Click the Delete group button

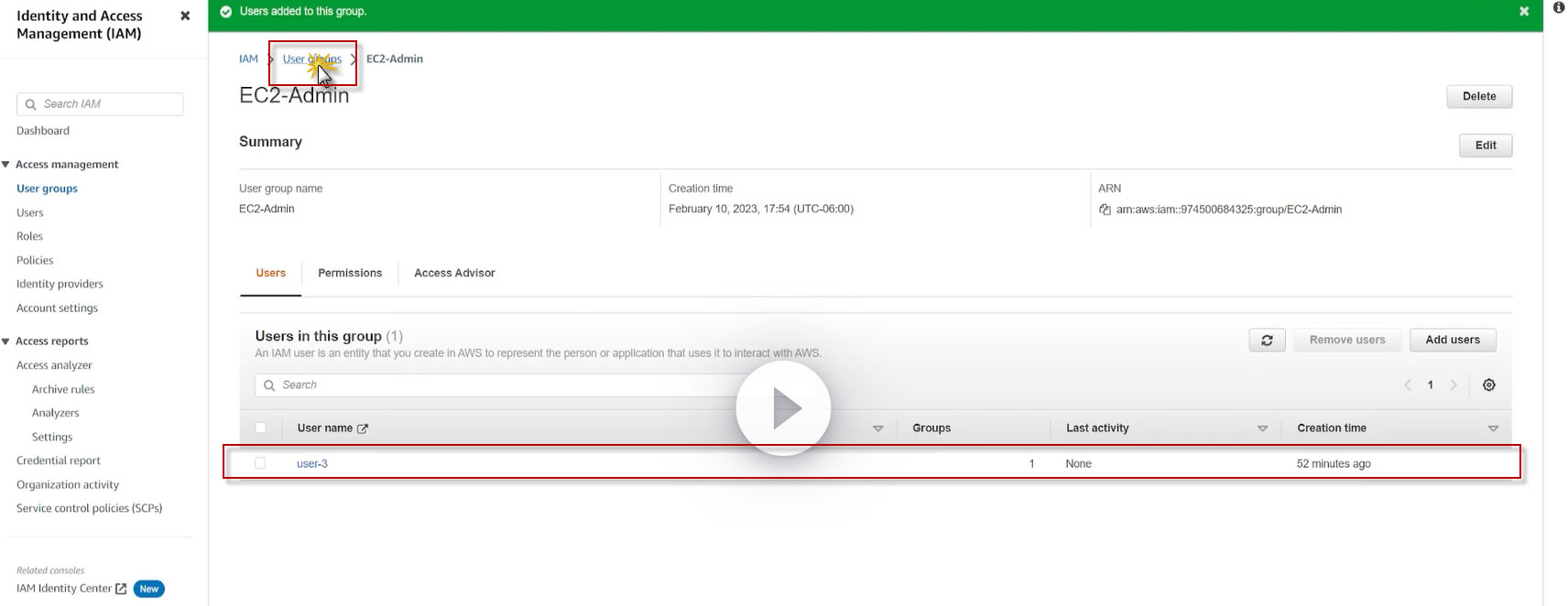tap(1479, 96)
